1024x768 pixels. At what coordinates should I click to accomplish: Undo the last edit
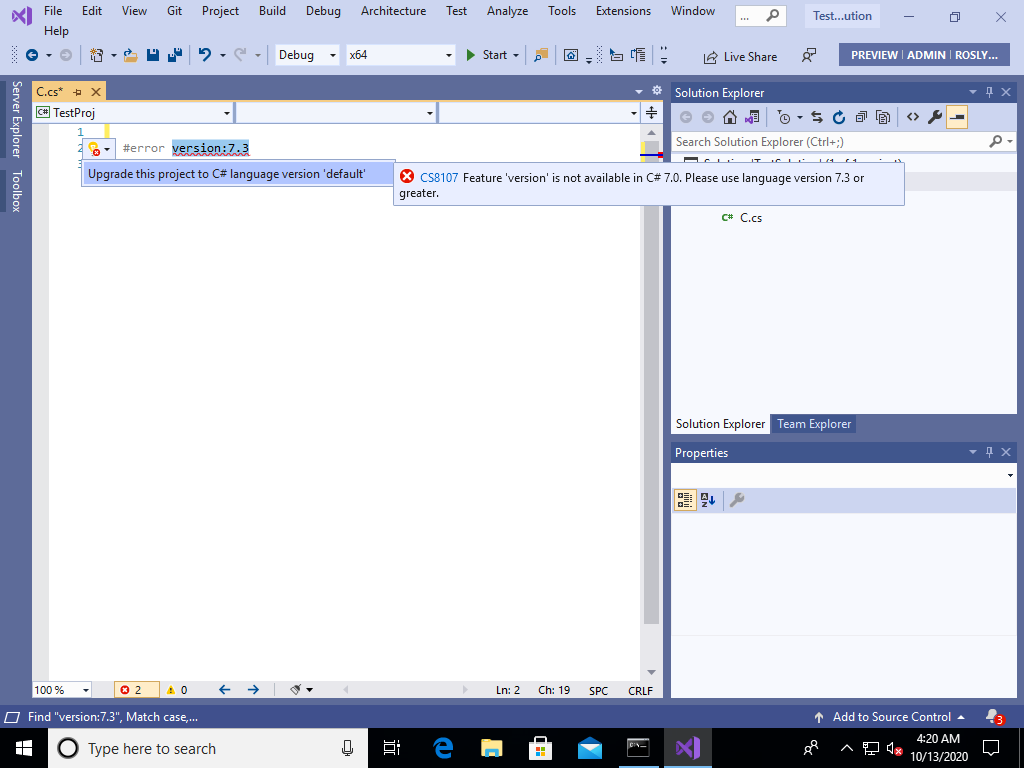tap(204, 56)
